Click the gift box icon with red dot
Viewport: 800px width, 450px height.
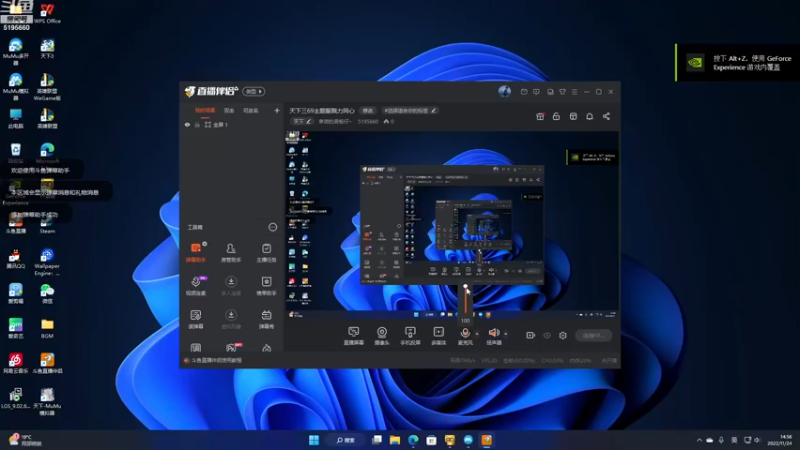pos(540,116)
